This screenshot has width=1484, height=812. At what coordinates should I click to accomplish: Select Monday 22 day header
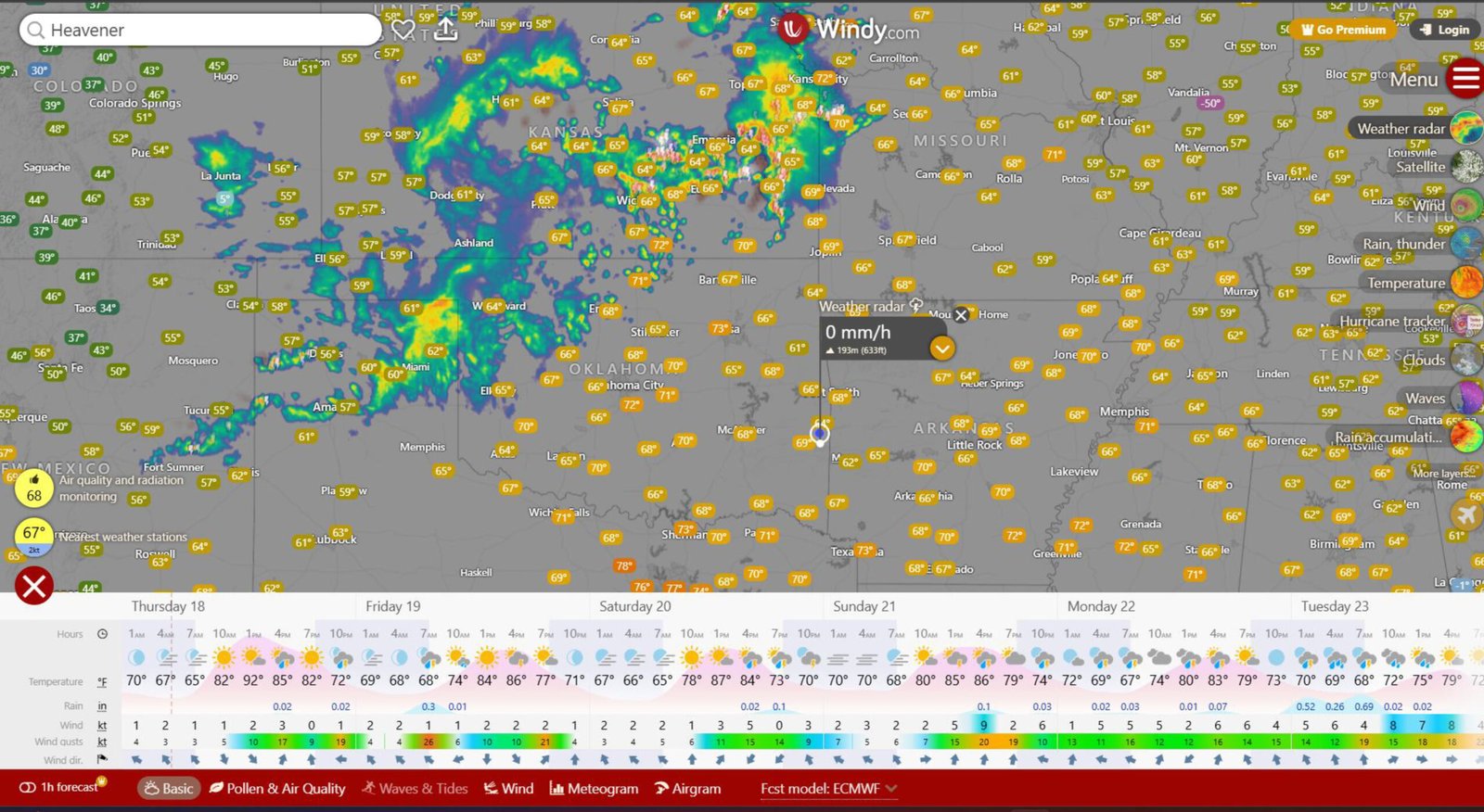1101,606
